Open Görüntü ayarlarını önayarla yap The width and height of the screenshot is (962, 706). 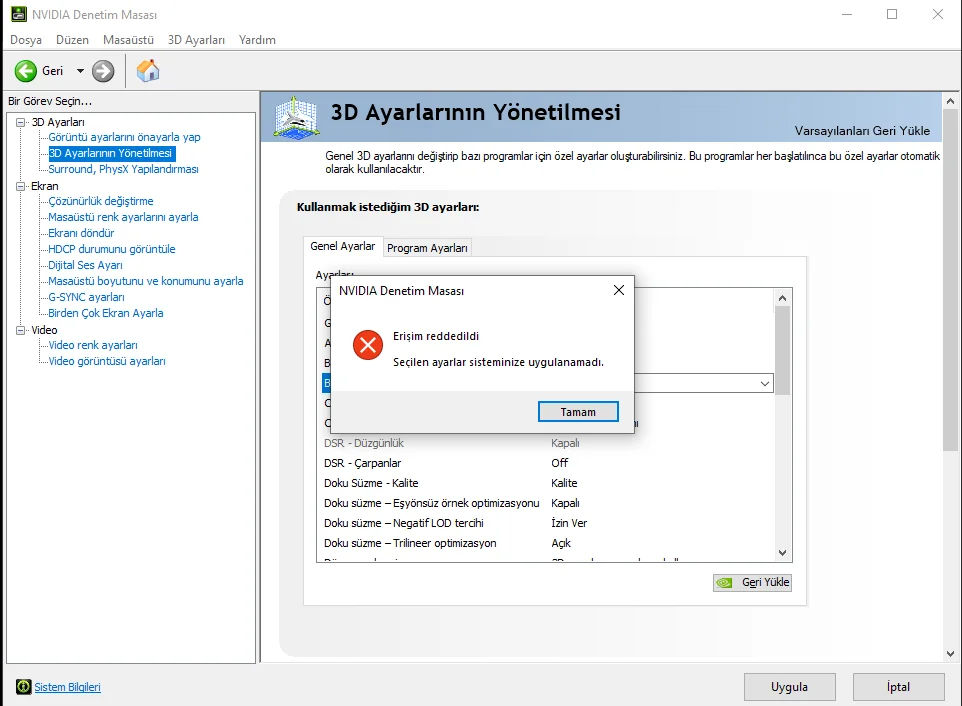[x=125, y=137]
